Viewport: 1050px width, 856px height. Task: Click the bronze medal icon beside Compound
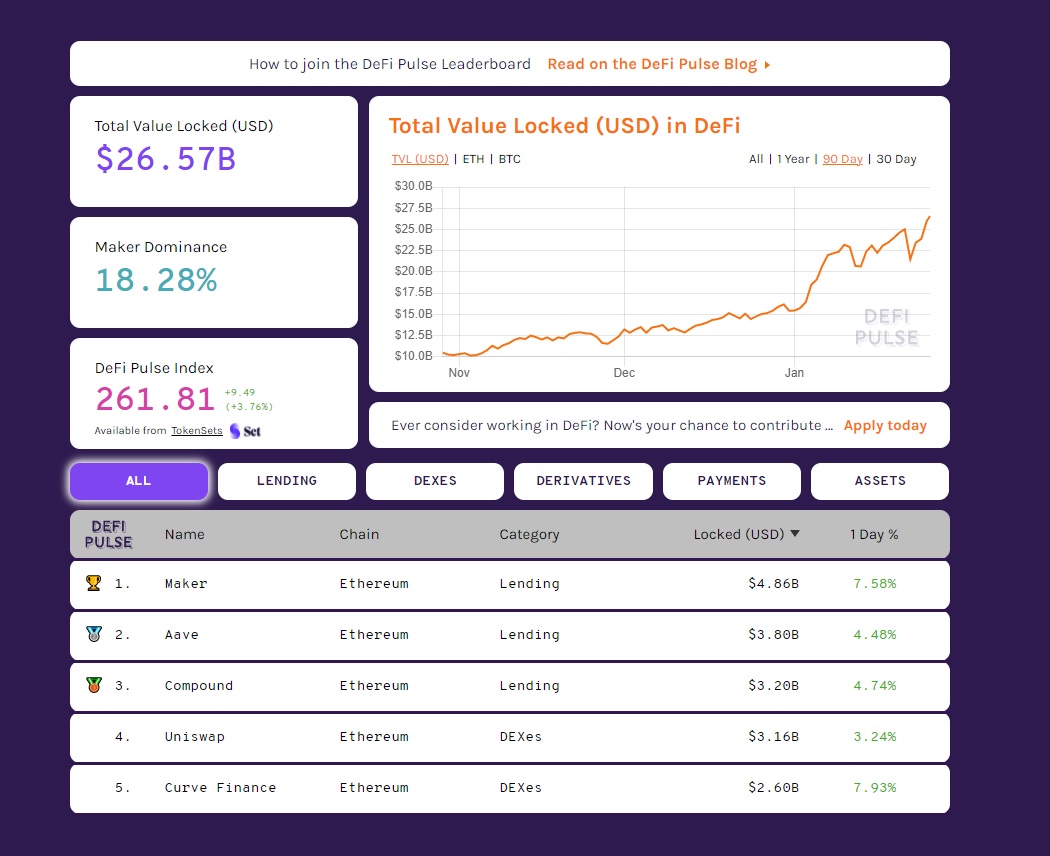coord(94,685)
